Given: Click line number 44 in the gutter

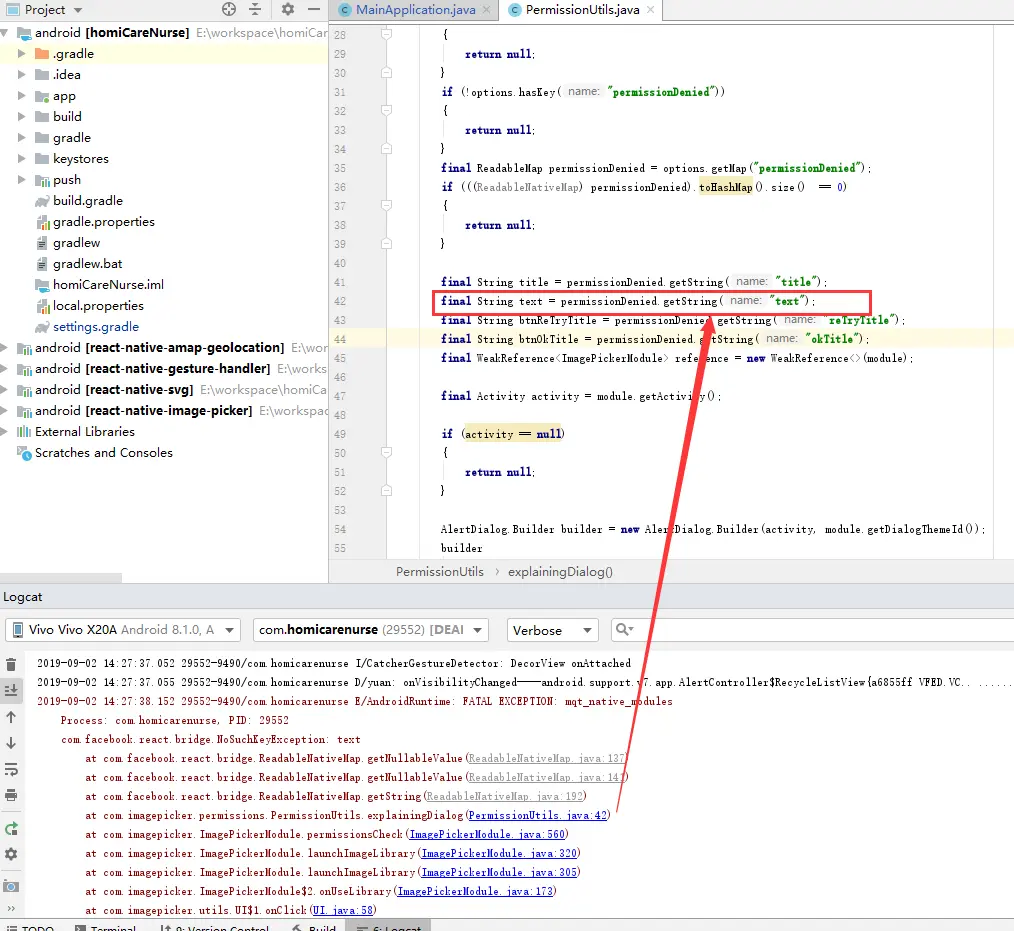Looking at the screenshot, I should (x=340, y=339).
